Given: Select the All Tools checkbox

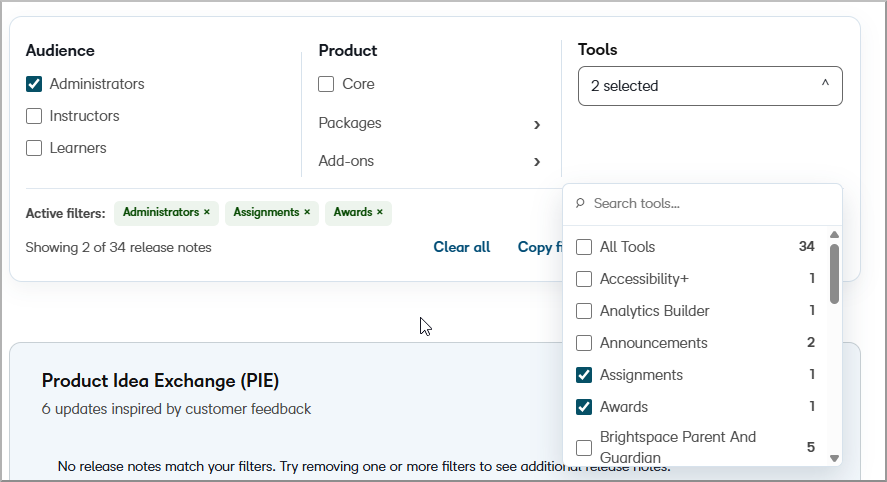Looking at the screenshot, I should (584, 247).
